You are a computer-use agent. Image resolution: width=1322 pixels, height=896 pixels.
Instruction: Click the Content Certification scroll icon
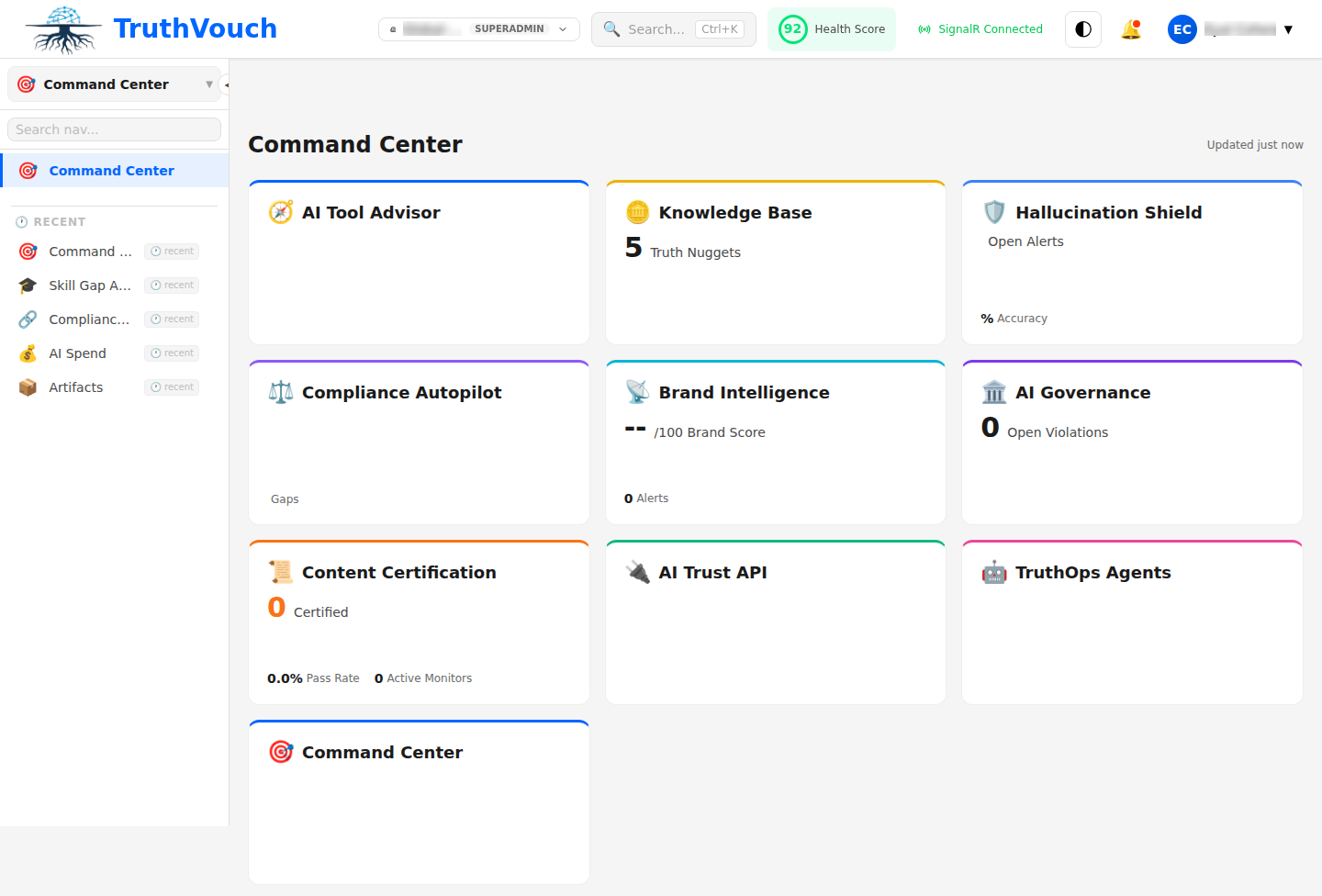[x=280, y=572]
